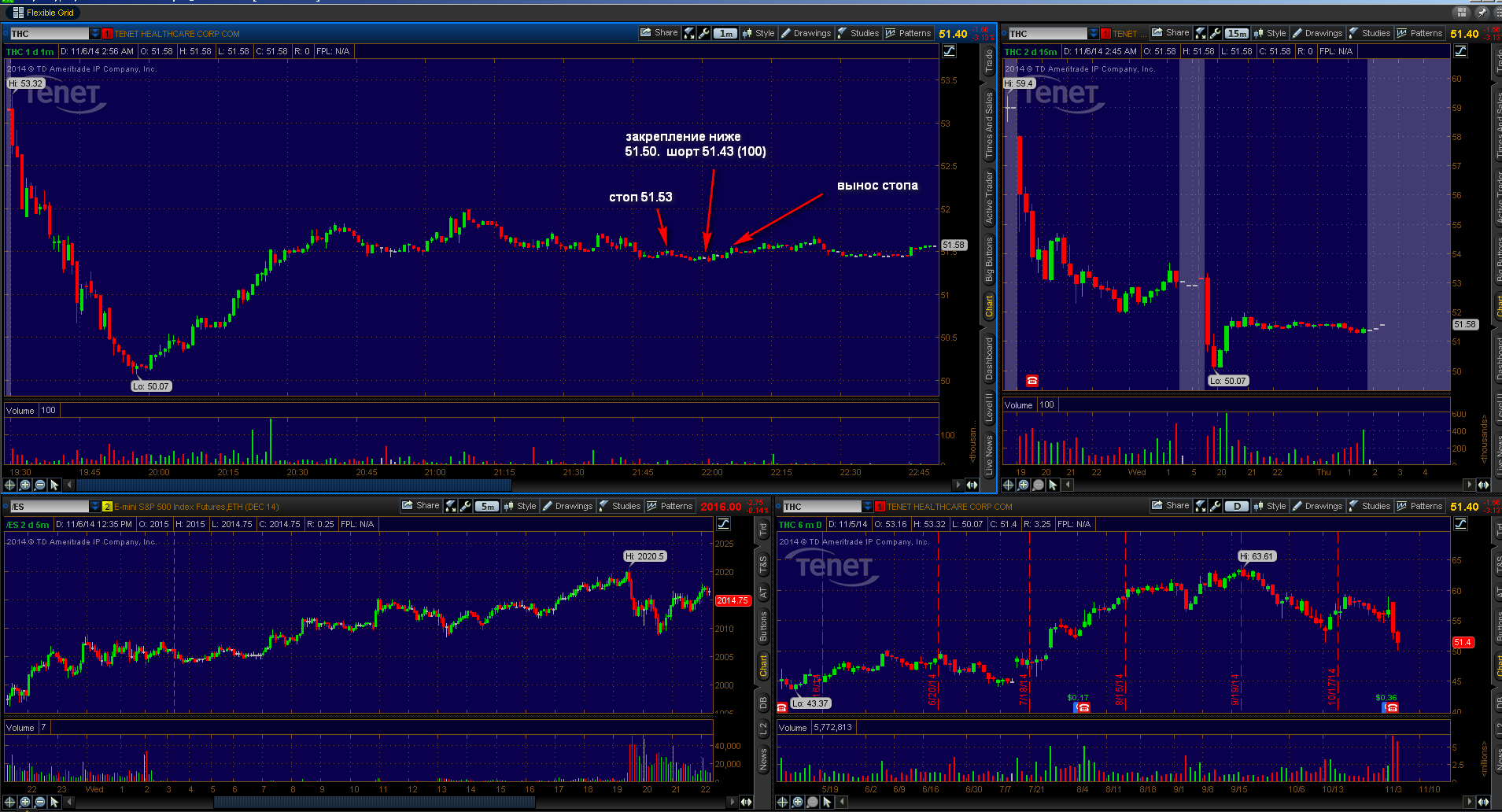Toggle the Big Buttons side panel
This screenshot has height=812, width=1502.
(989, 259)
